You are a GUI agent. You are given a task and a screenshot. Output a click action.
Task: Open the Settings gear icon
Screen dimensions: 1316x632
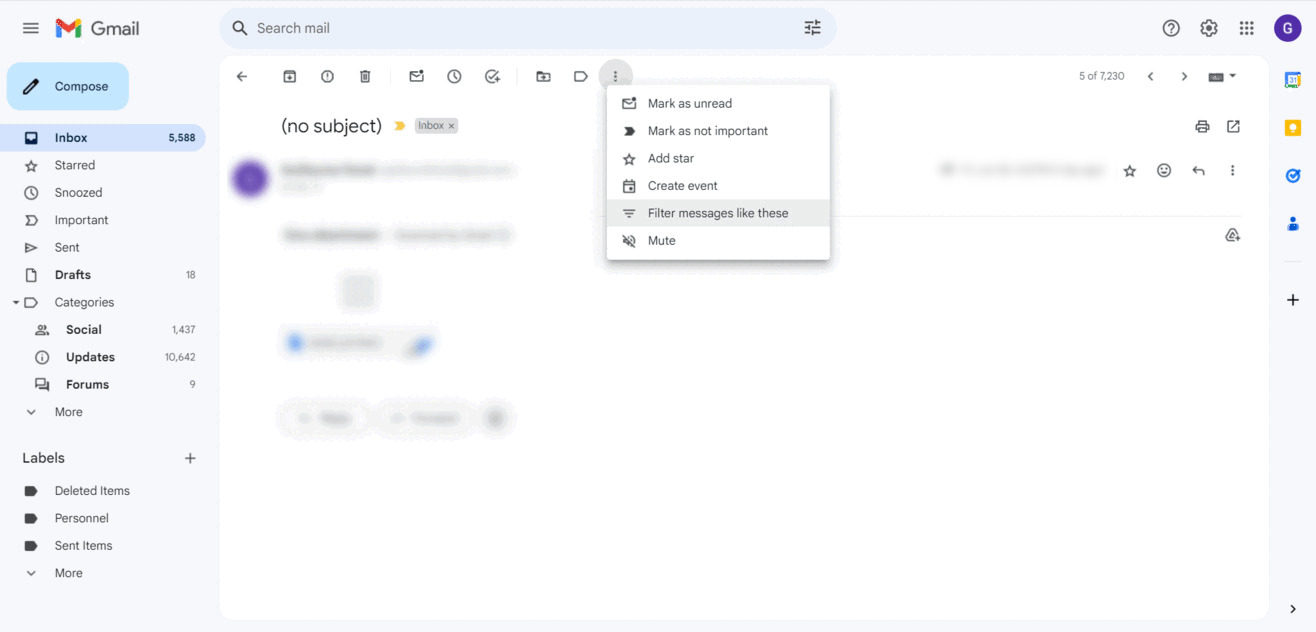click(1209, 28)
